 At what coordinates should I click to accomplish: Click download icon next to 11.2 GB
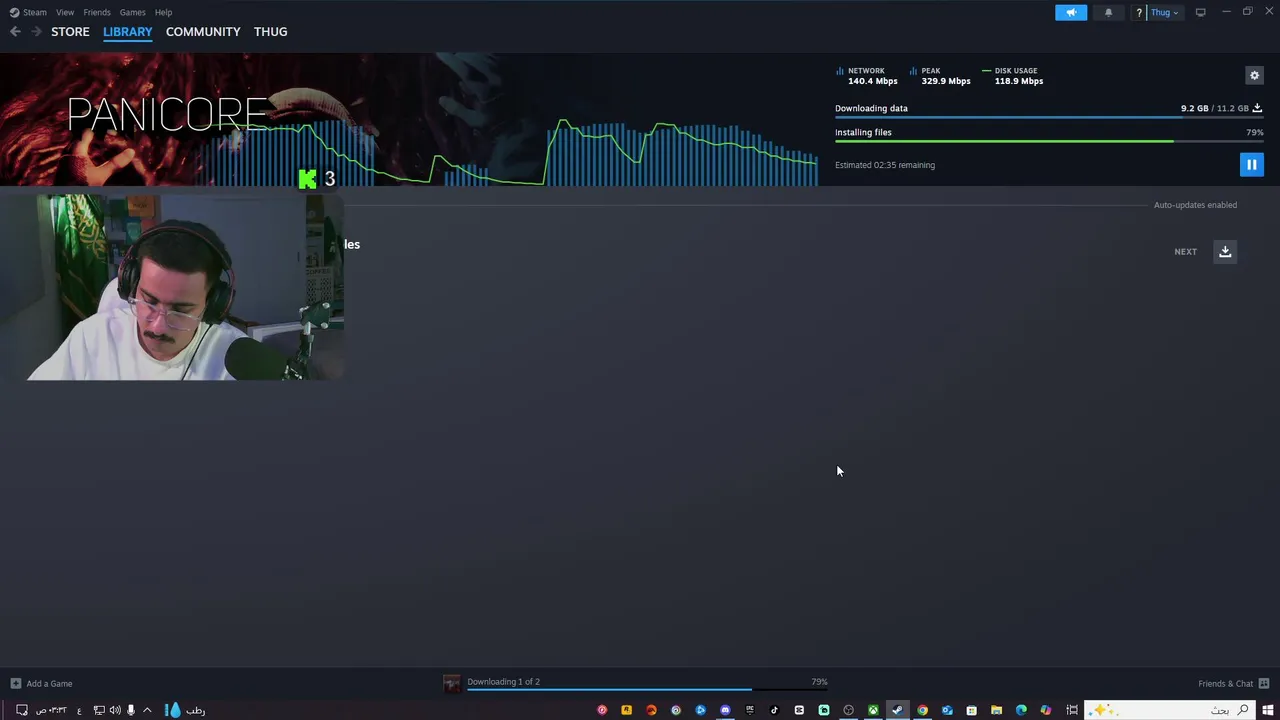click(1257, 108)
